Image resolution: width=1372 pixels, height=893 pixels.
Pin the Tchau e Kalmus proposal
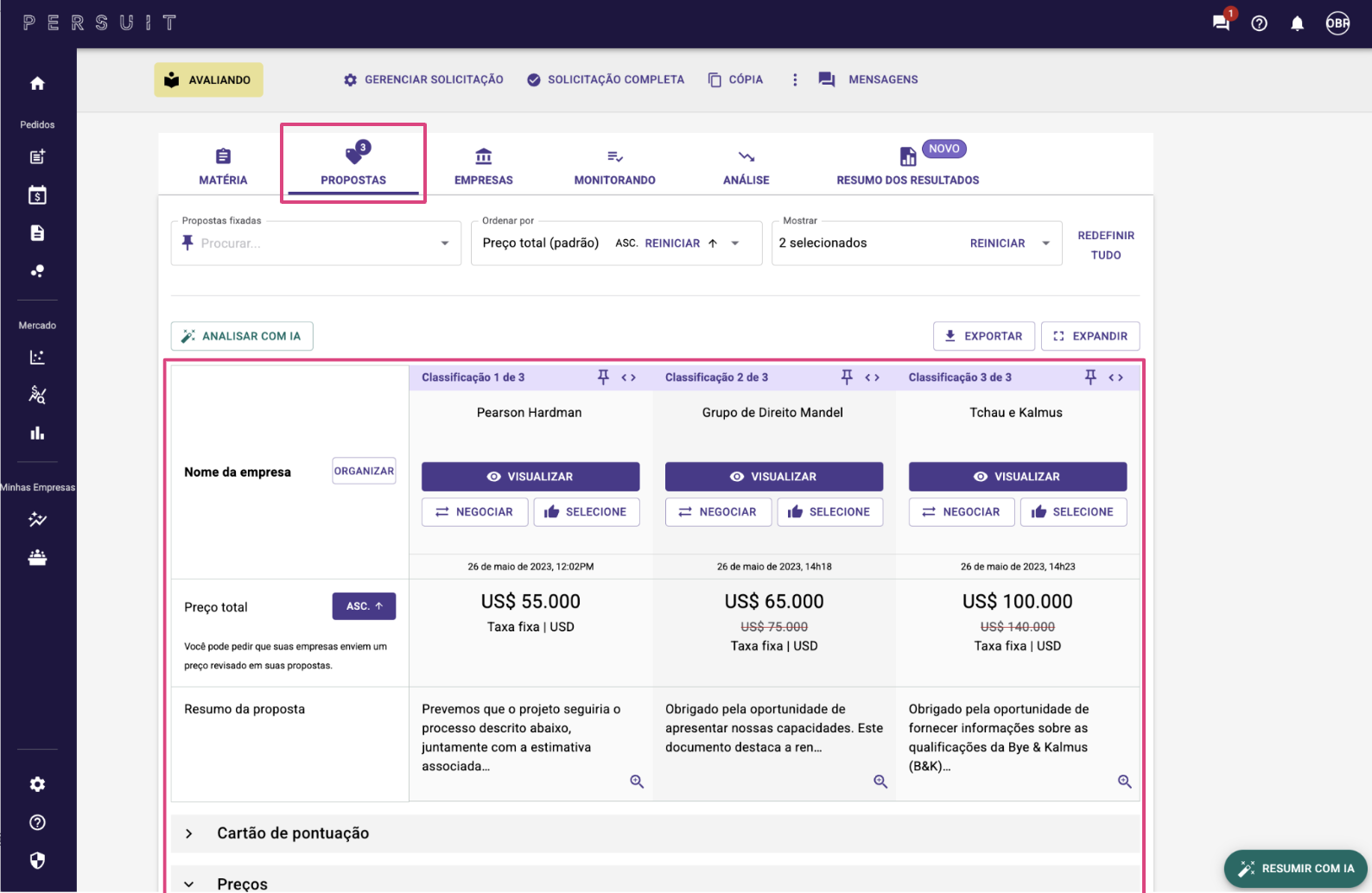point(1090,377)
